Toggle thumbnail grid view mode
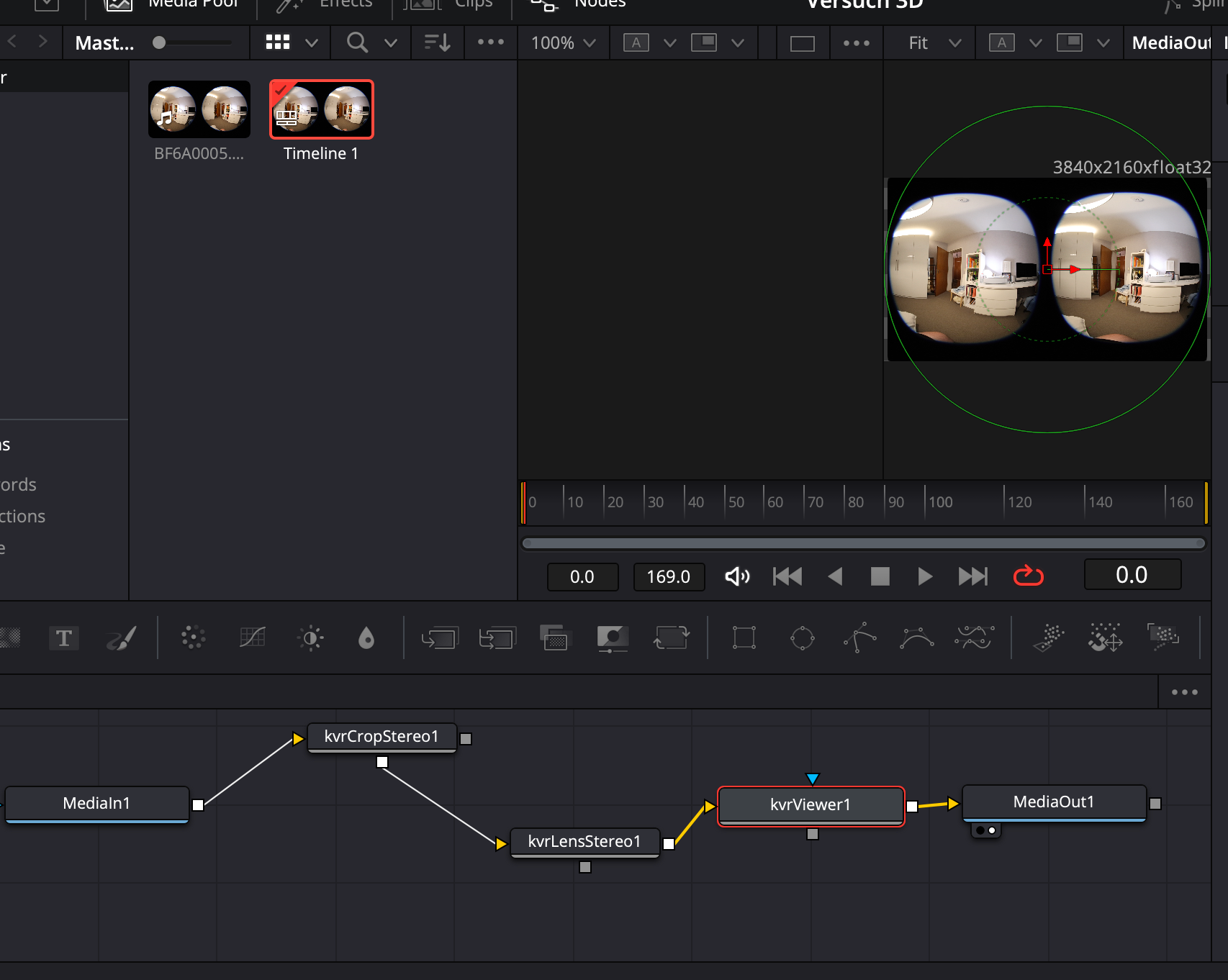1228x980 pixels. coord(278,42)
